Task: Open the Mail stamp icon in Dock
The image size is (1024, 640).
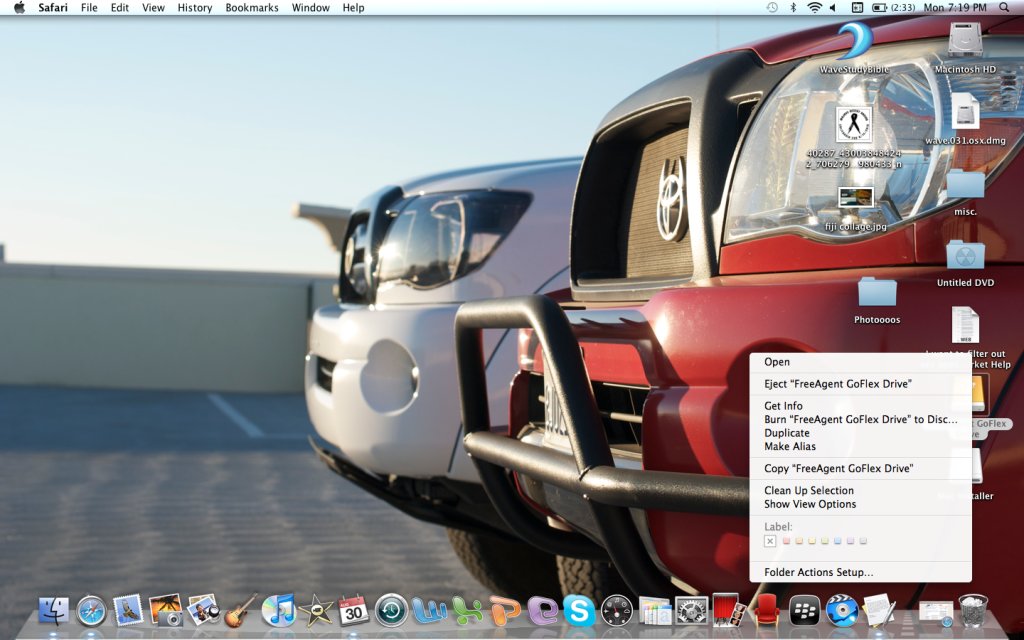Action: coord(127,611)
